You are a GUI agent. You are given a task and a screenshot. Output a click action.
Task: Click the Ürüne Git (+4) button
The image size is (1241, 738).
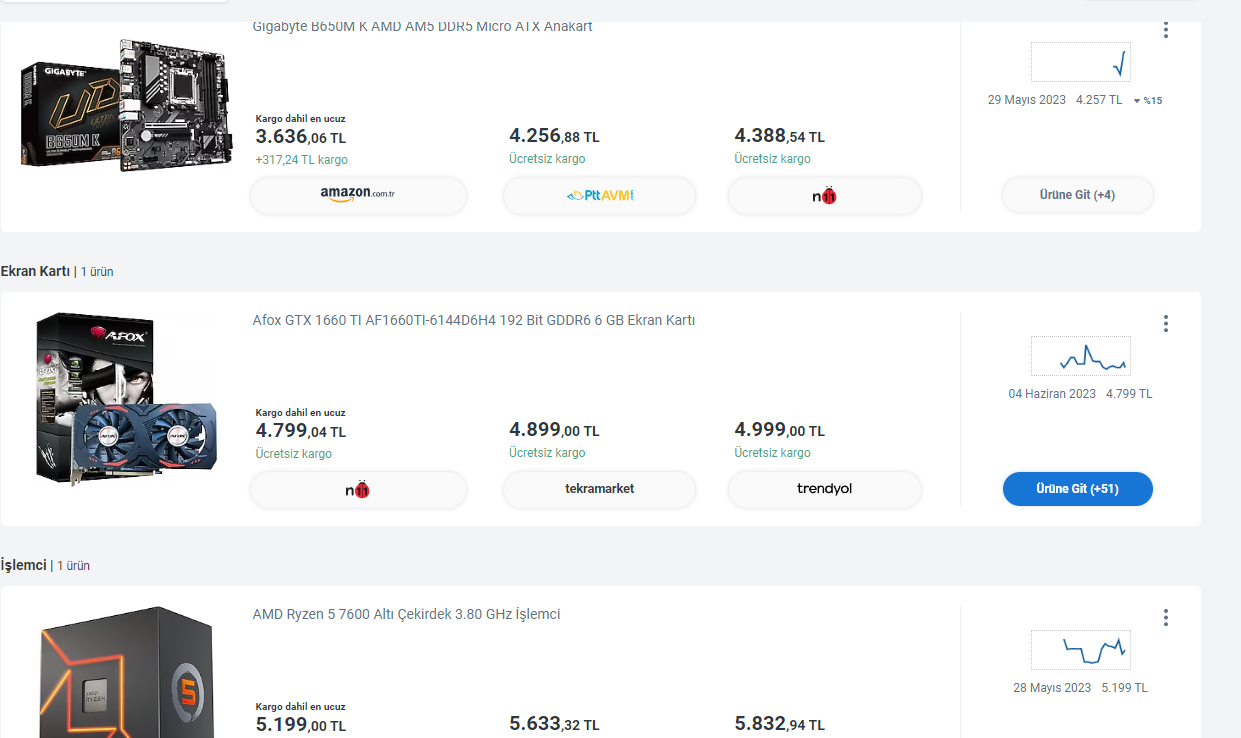click(x=1077, y=195)
